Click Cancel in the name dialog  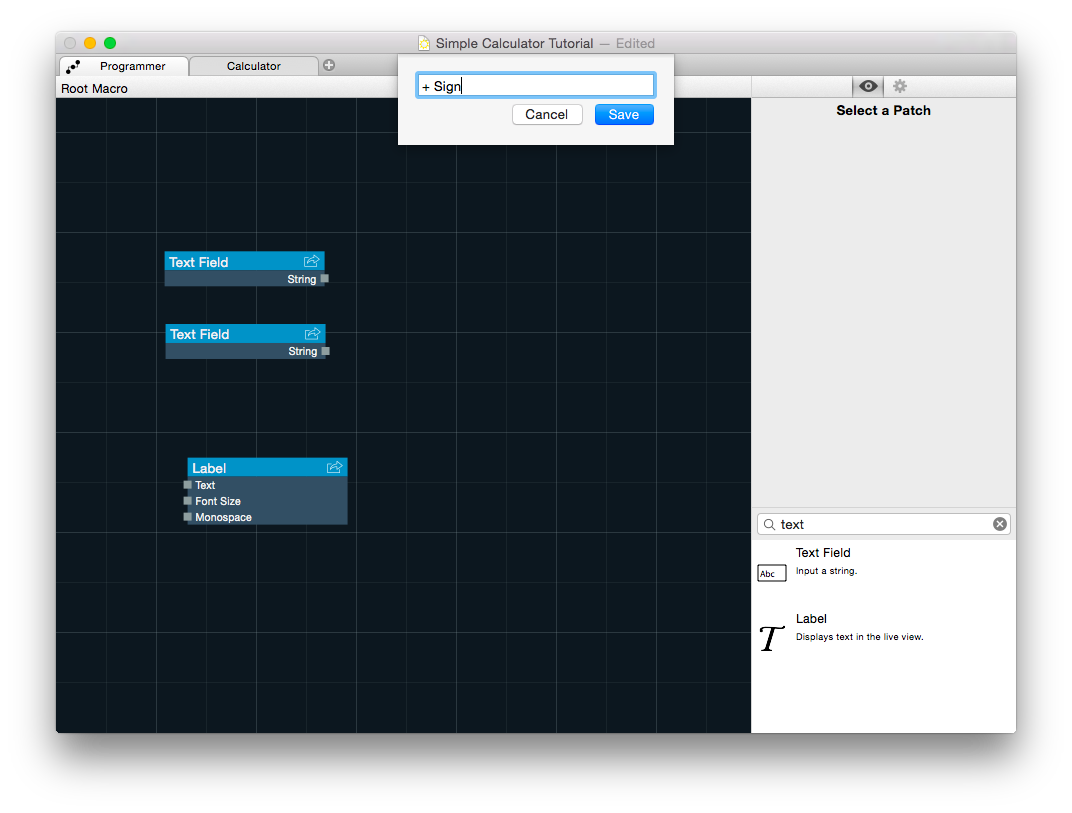click(547, 114)
